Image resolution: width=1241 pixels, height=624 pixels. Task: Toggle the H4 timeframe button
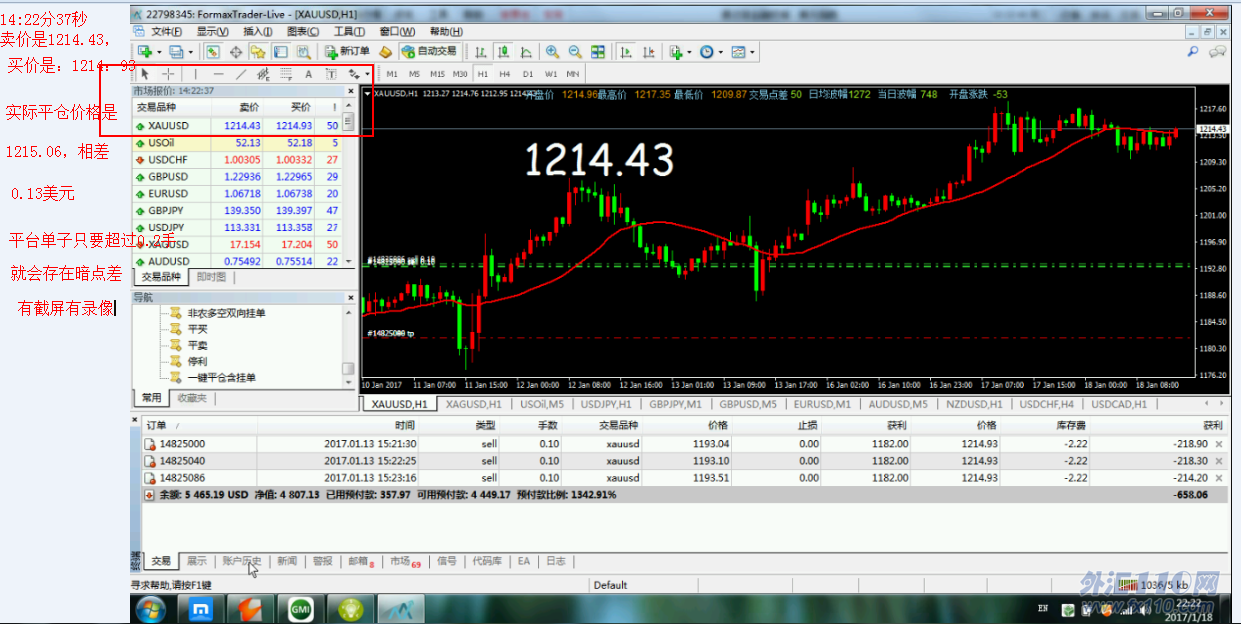[x=504, y=74]
